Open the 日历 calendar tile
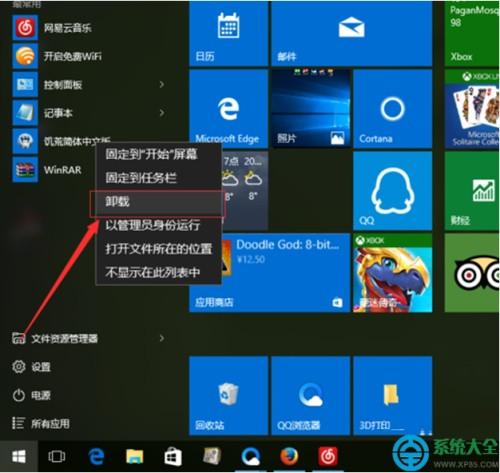This screenshot has width=500, height=473. pyautogui.click(x=229, y=33)
